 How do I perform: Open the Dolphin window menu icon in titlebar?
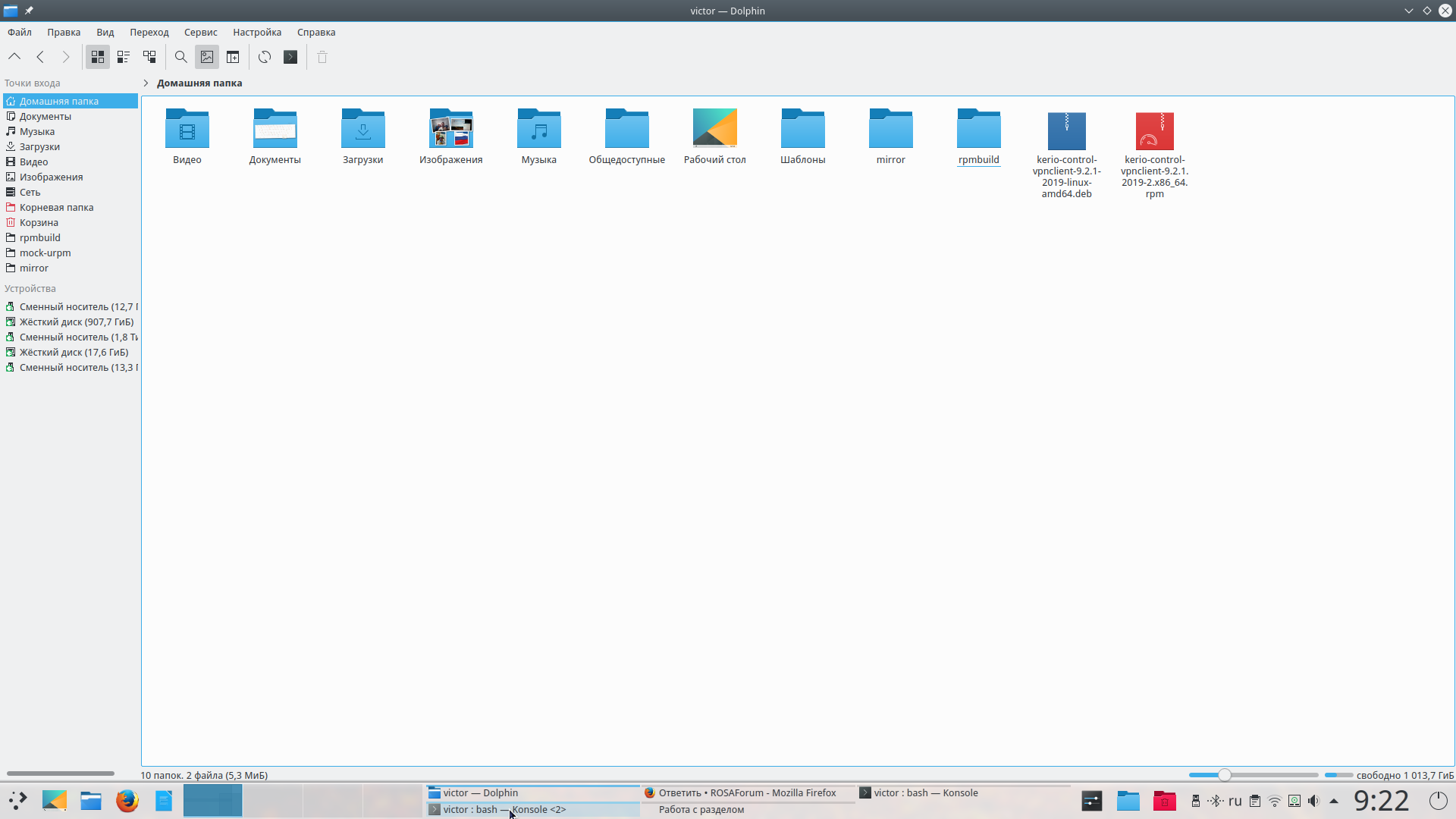point(11,11)
